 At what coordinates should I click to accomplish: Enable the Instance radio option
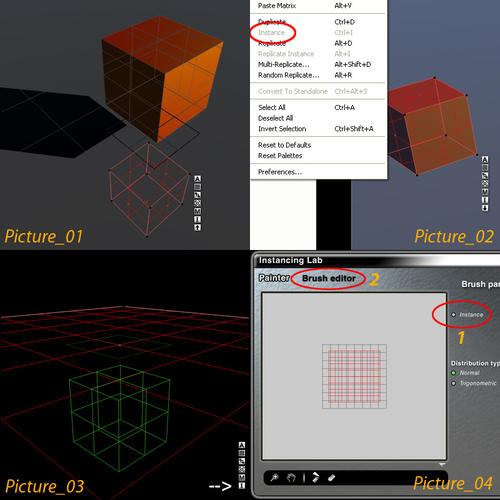click(453, 314)
